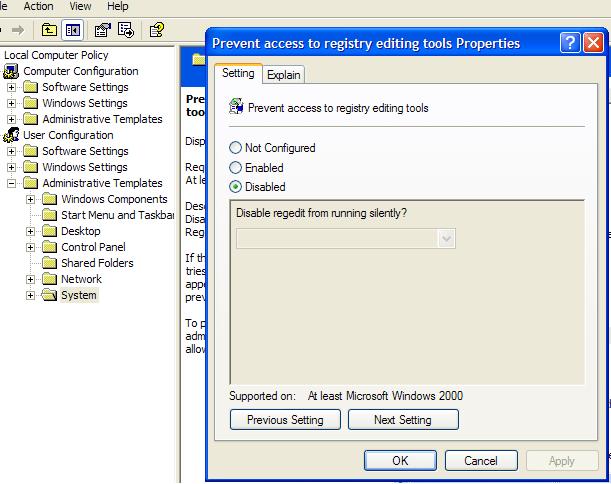Click the dialog's question mark help button
The width and height of the screenshot is (611, 484).
click(570, 43)
